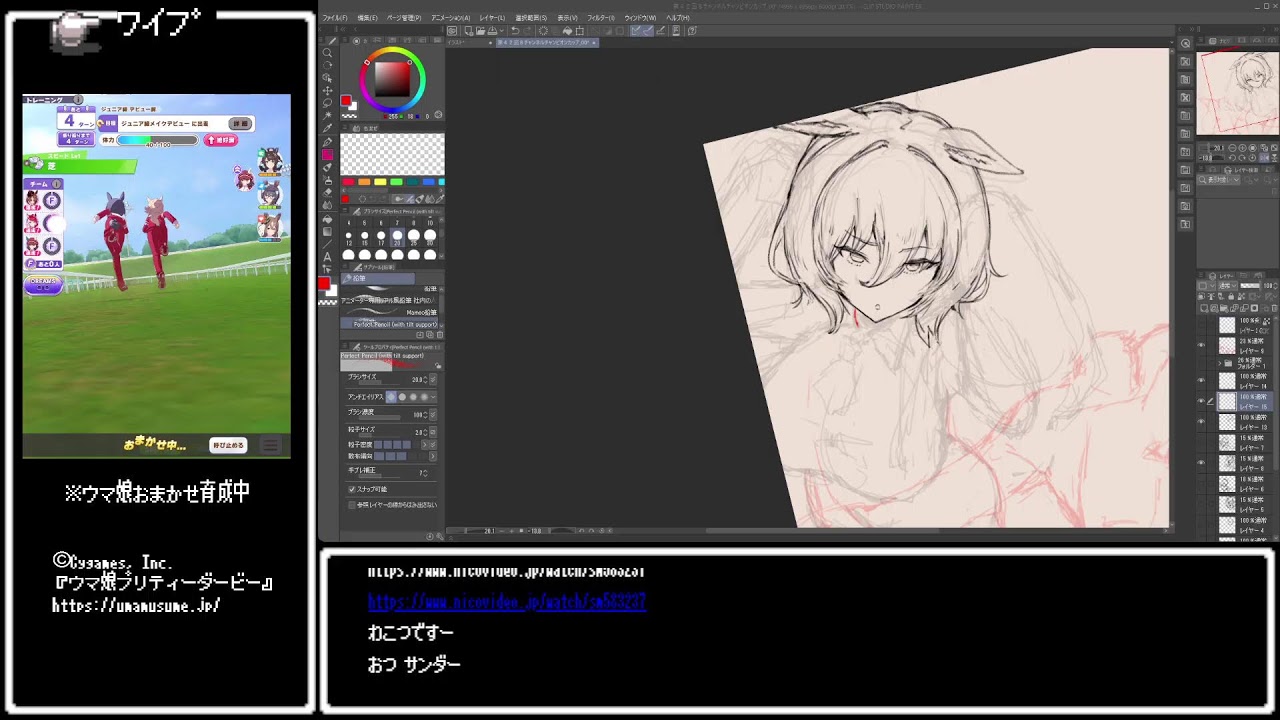The width and height of the screenshot is (1280, 720).
Task: Click the Redo arrow in command bar
Action: click(528, 30)
